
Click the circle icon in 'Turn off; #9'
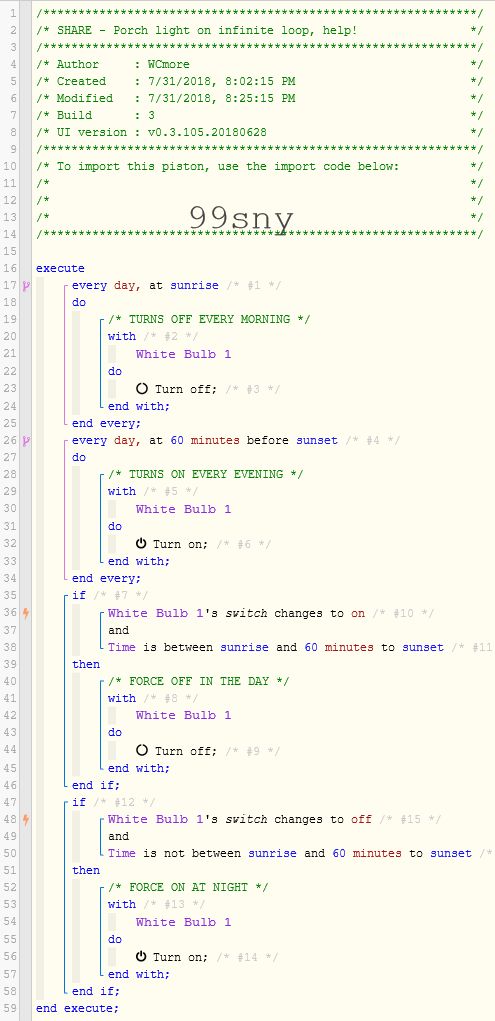coord(142,750)
